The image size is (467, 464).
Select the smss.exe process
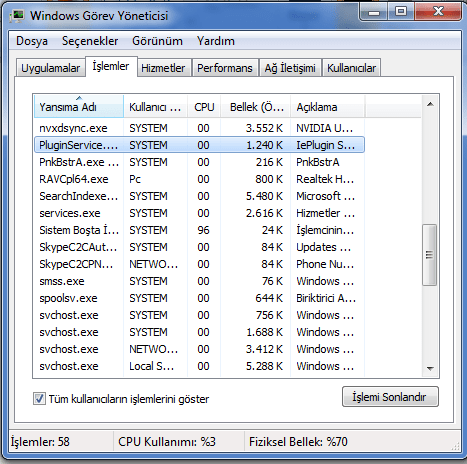click(x=199, y=281)
